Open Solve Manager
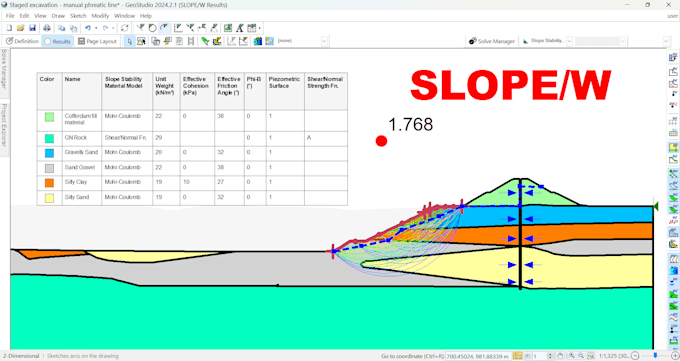 [x=492, y=41]
